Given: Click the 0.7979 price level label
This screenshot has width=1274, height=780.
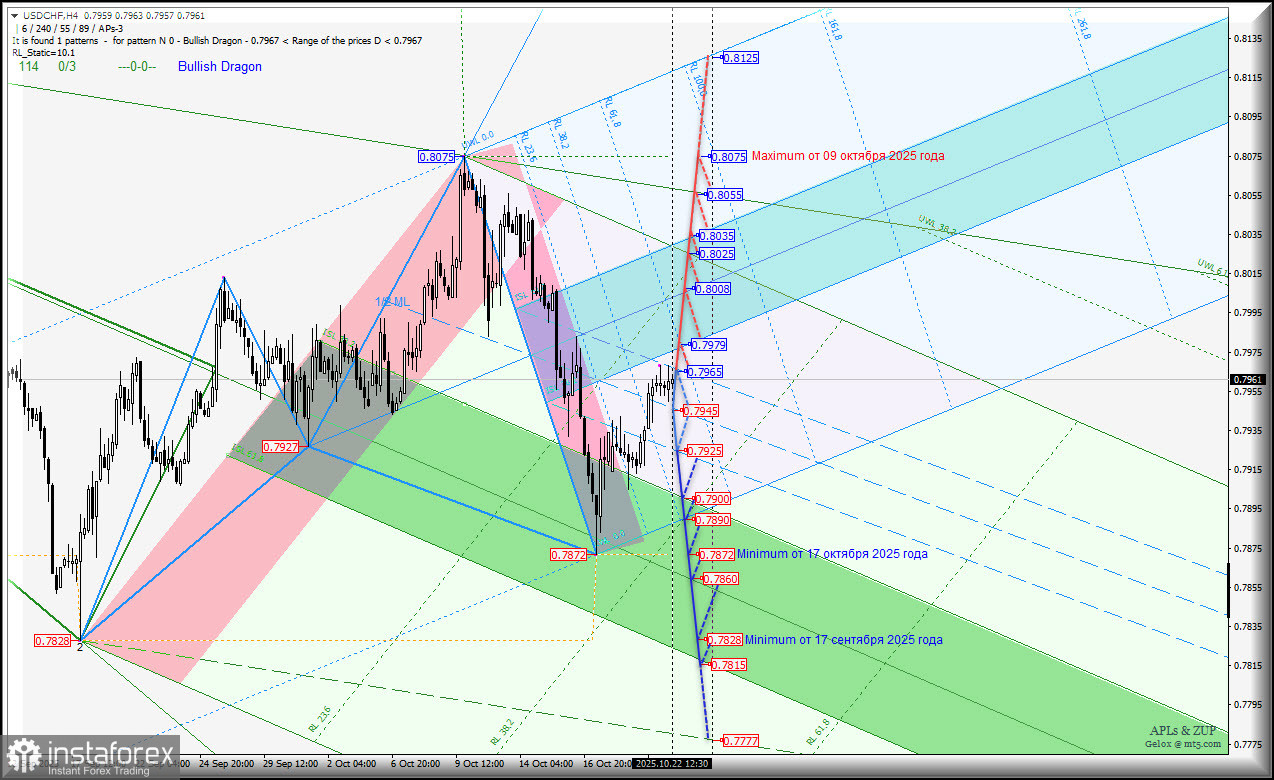Looking at the screenshot, I should [708, 345].
